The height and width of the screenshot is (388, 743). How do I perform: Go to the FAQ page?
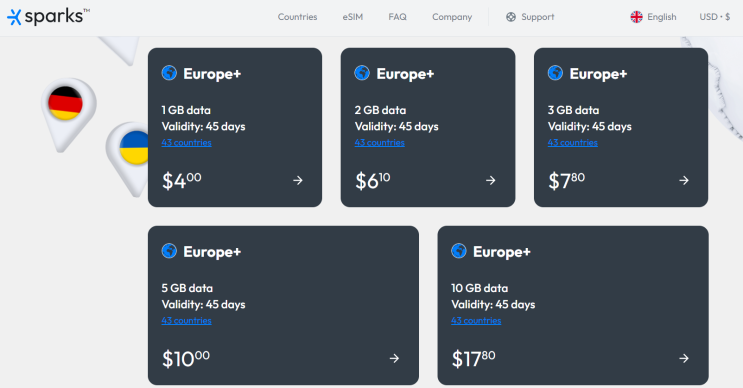397,17
